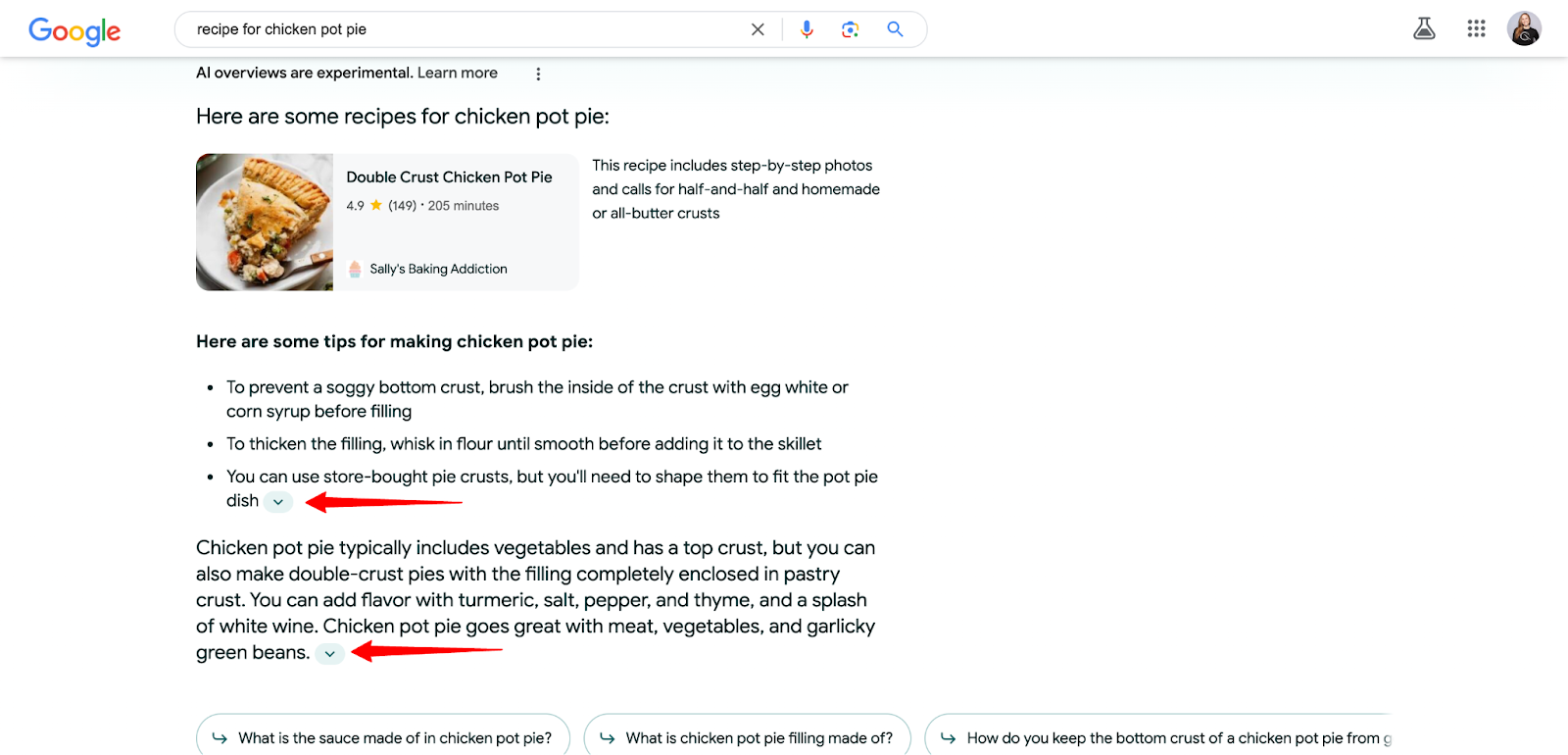The height and width of the screenshot is (755, 1568).
Task: Expand sources chevron after 'pot pie dish'
Action: point(278,502)
